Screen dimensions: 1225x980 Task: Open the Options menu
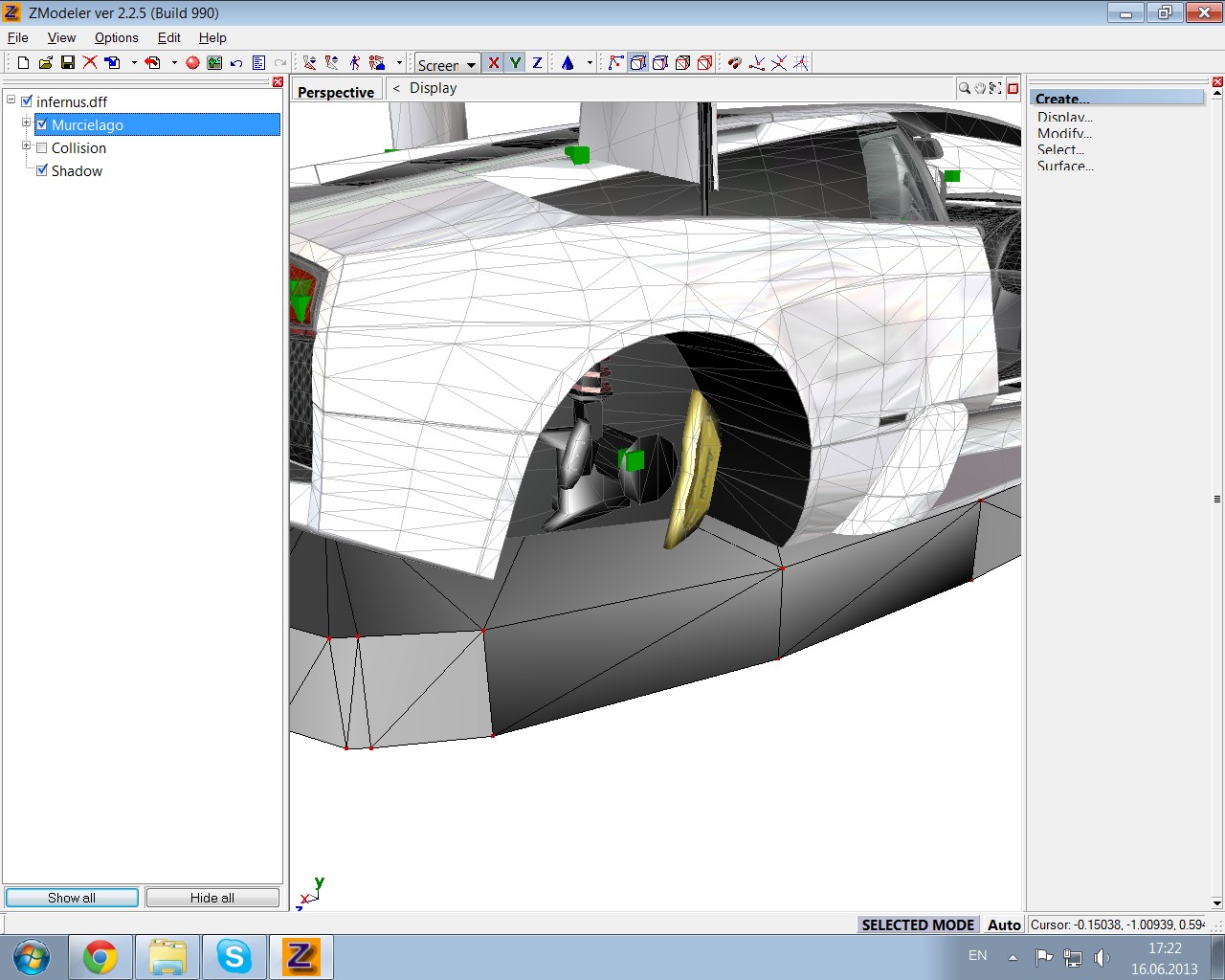click(116, 37)
